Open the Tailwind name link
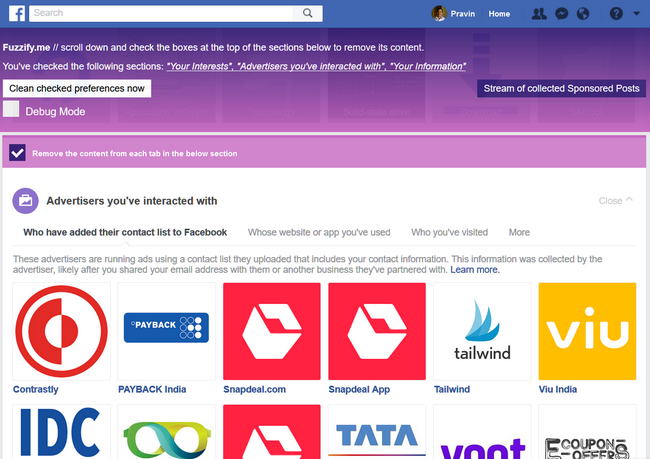 [452, 389]
